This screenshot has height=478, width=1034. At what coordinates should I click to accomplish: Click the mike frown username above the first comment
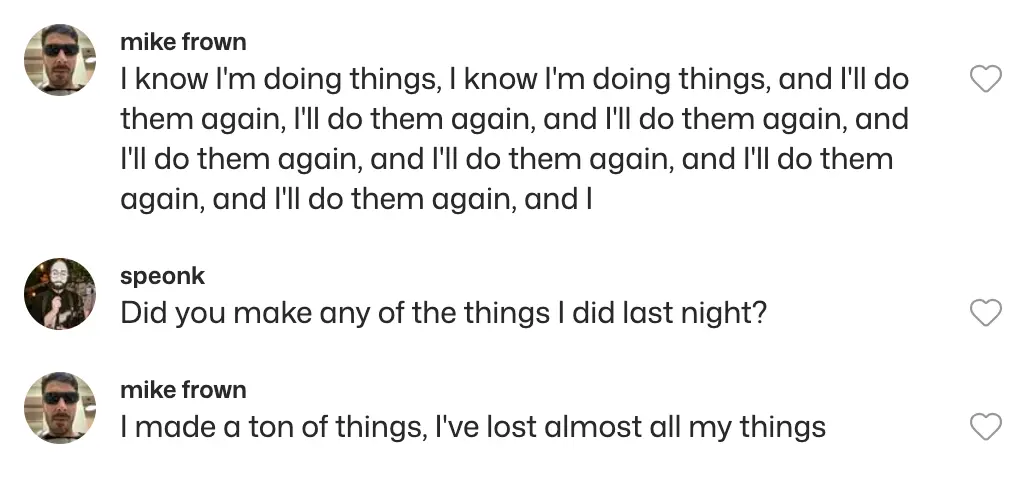point(182,42)
